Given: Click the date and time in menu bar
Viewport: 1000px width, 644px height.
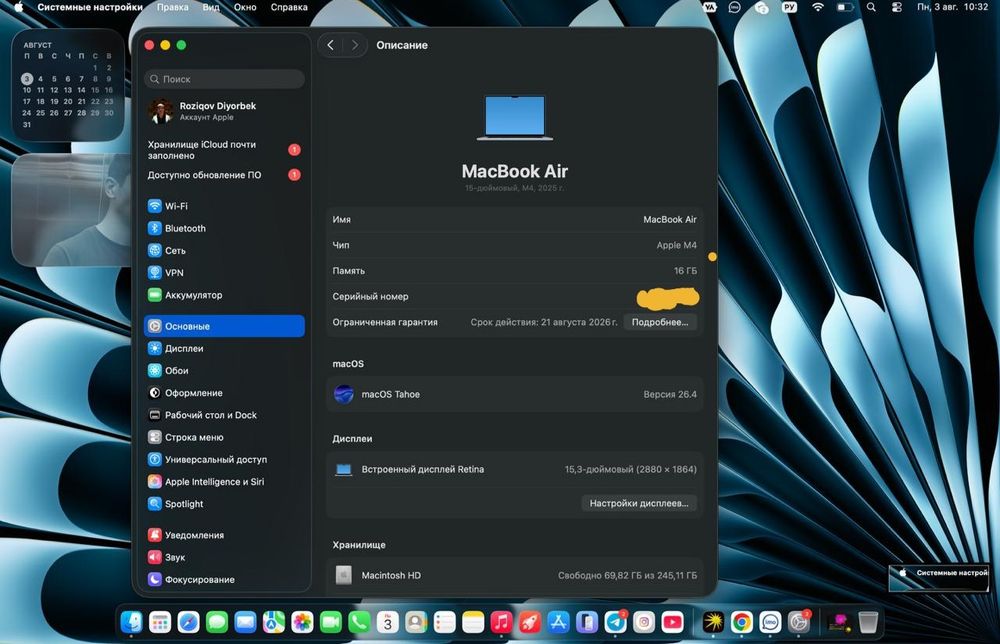Looking at the screenshot, I should 952,7.
